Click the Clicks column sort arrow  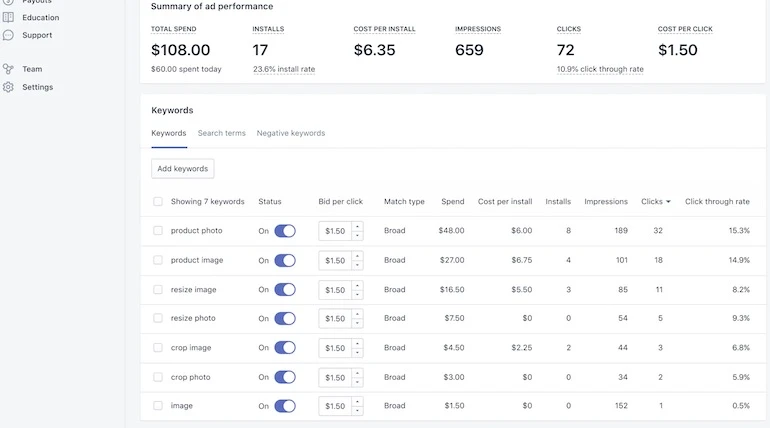(x=668, y=202)
